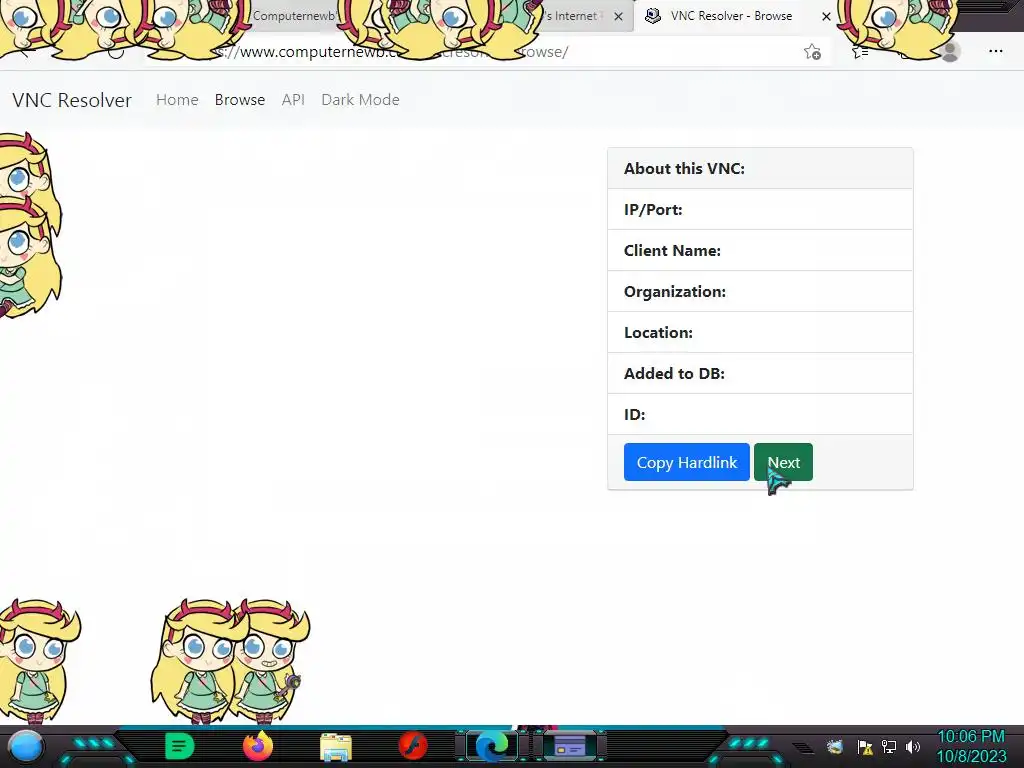Add this page to favorites star icon

pyautogui.click(x=812, y=52)
